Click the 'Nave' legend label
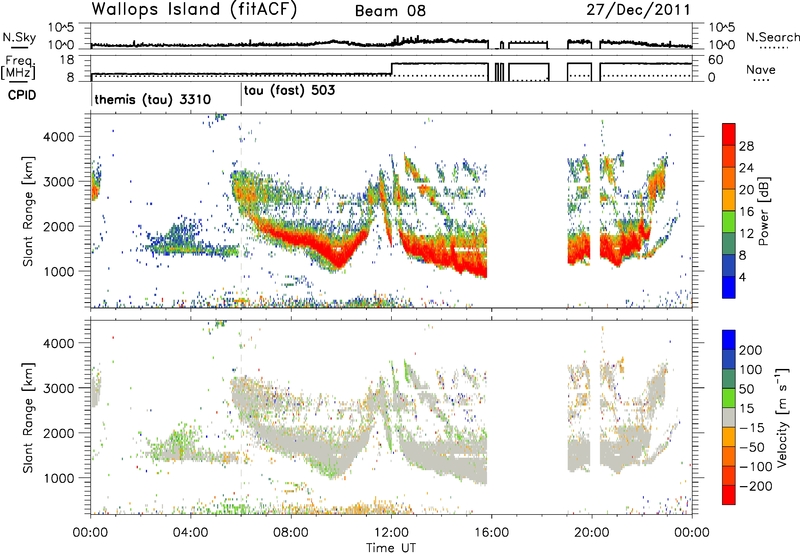This screenshot has height=554, width=800. point(761,70)
